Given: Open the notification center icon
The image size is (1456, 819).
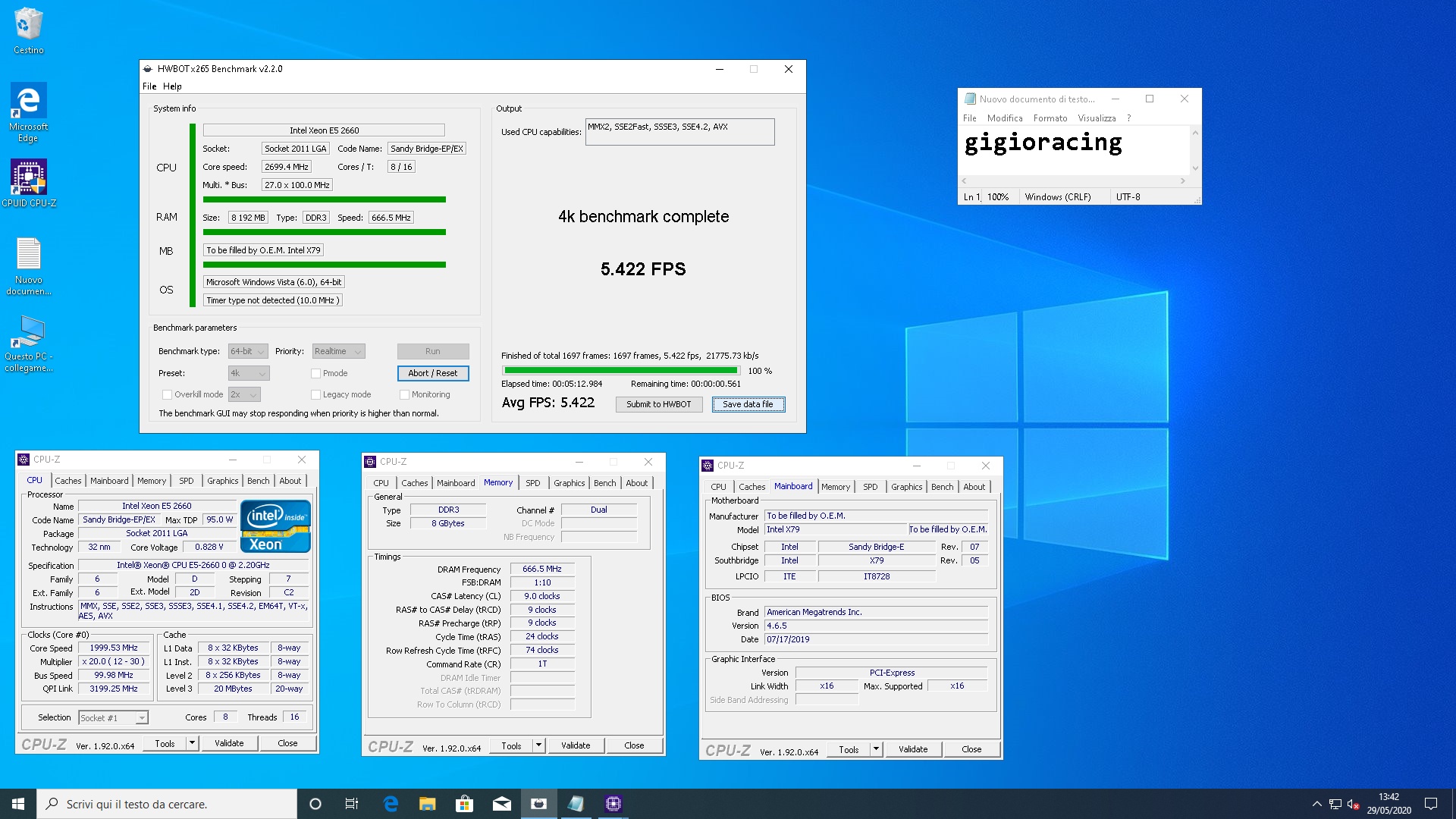Looking at the screenshot, I should tap(1431, 804).
